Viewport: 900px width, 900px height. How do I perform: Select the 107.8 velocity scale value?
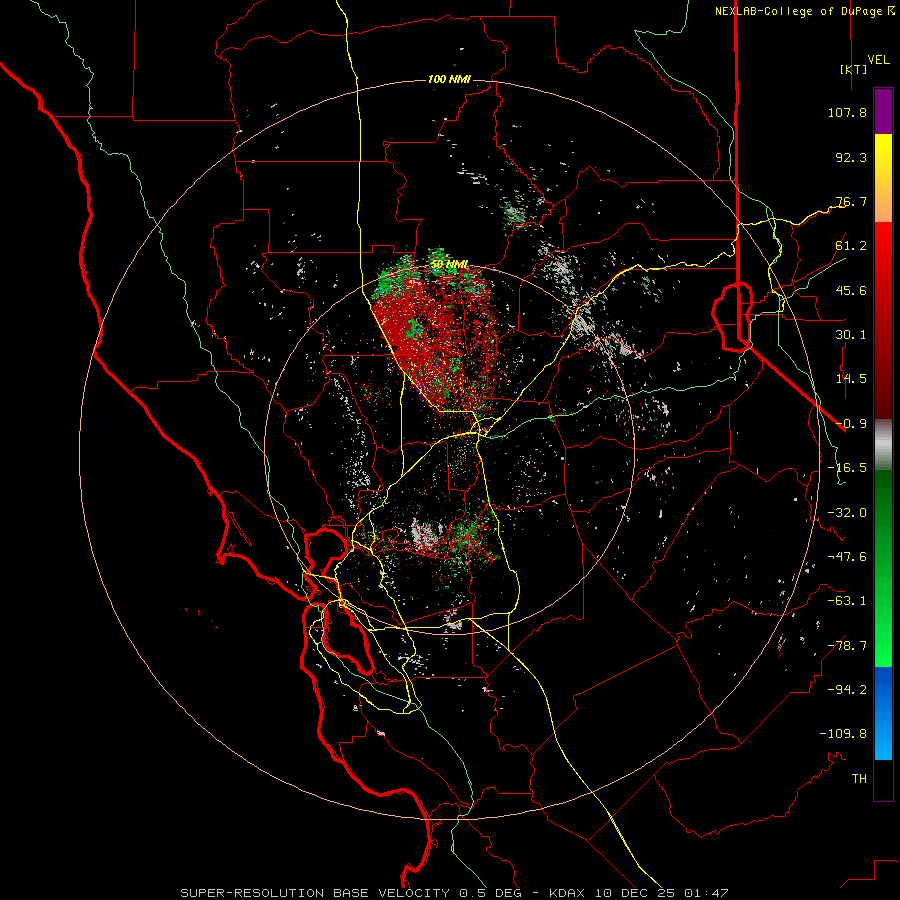pyautogui.click(x=847, y=112)
